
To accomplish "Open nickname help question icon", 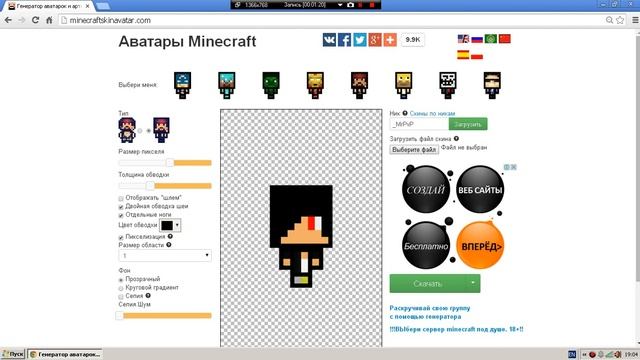I will click(x=405, y=113).
